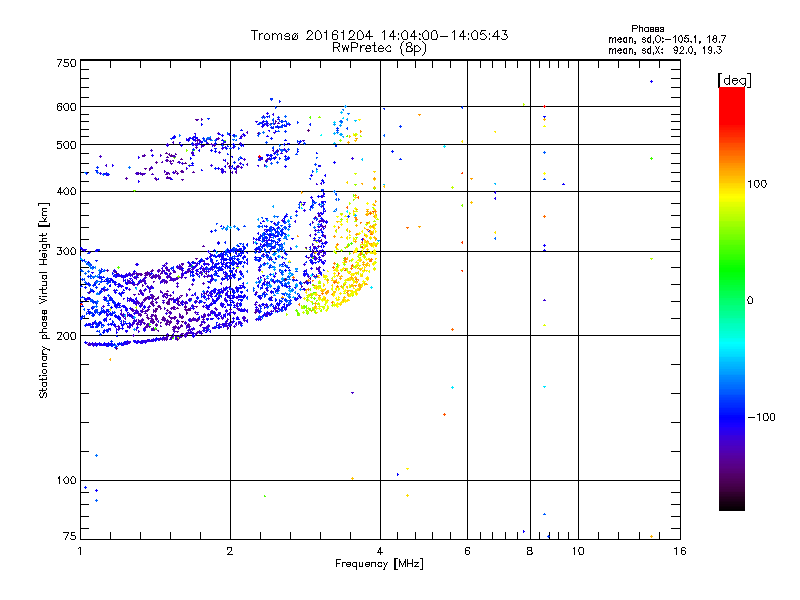Image resolution: width=800 pixels, height=600 pixels.
Task: Click the 'RwPretec (8p)' subtitle
Action: pos(379,48)
